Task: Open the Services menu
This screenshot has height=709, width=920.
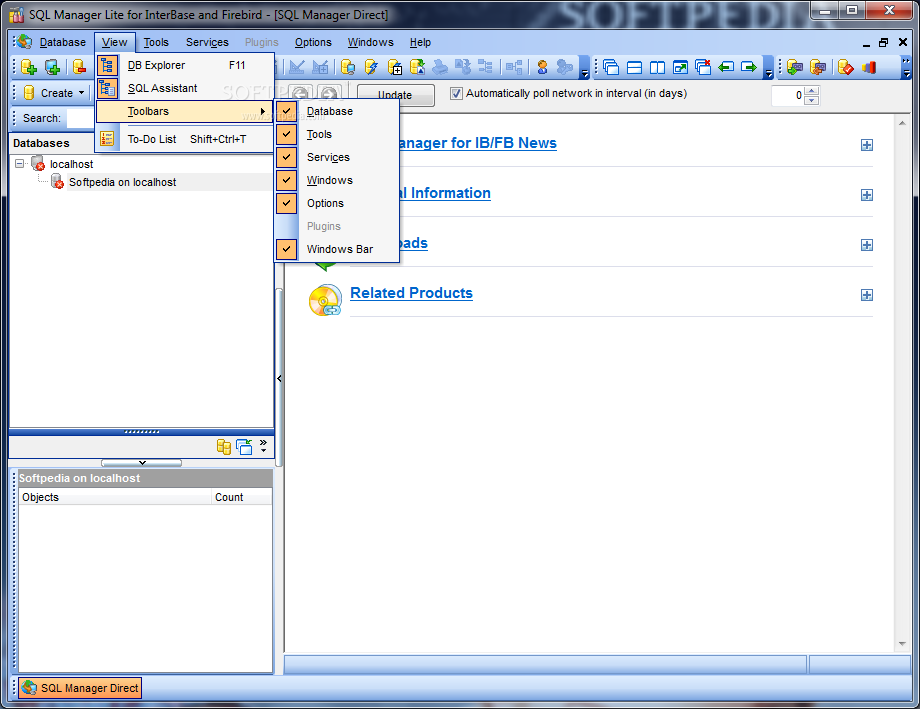Action: pyautogui.click(x=207, y=42)
